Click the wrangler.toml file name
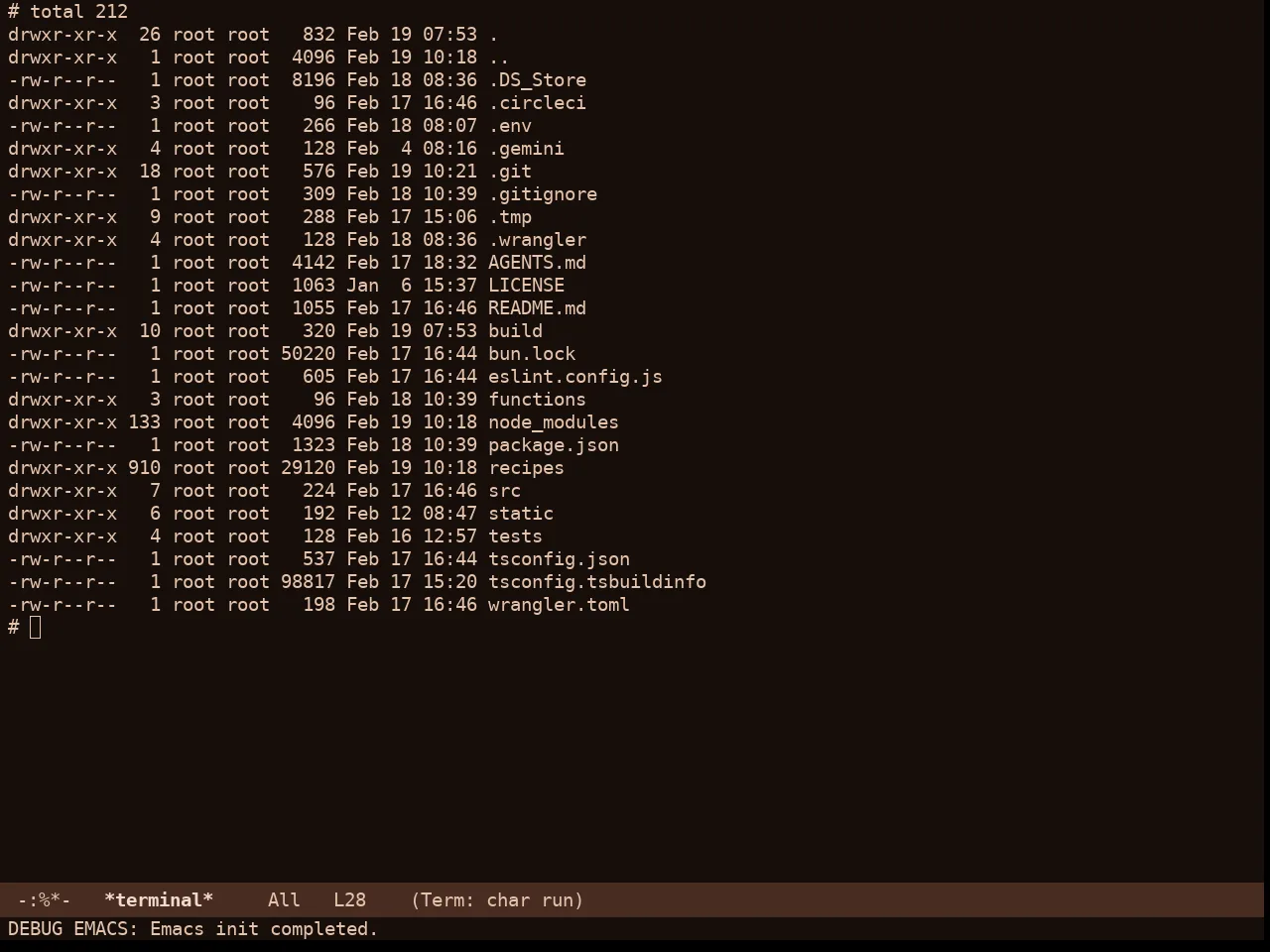The width and height of the screenshot is (1270, 952). tap(559, 605)
